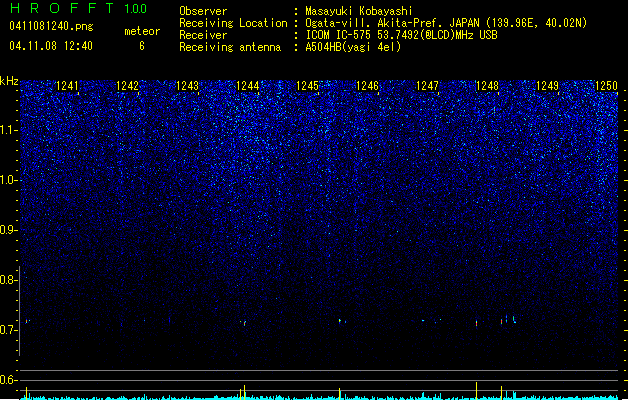
Task: Click the 1.1 kHz axis label
Action: (x=8, y=130)
